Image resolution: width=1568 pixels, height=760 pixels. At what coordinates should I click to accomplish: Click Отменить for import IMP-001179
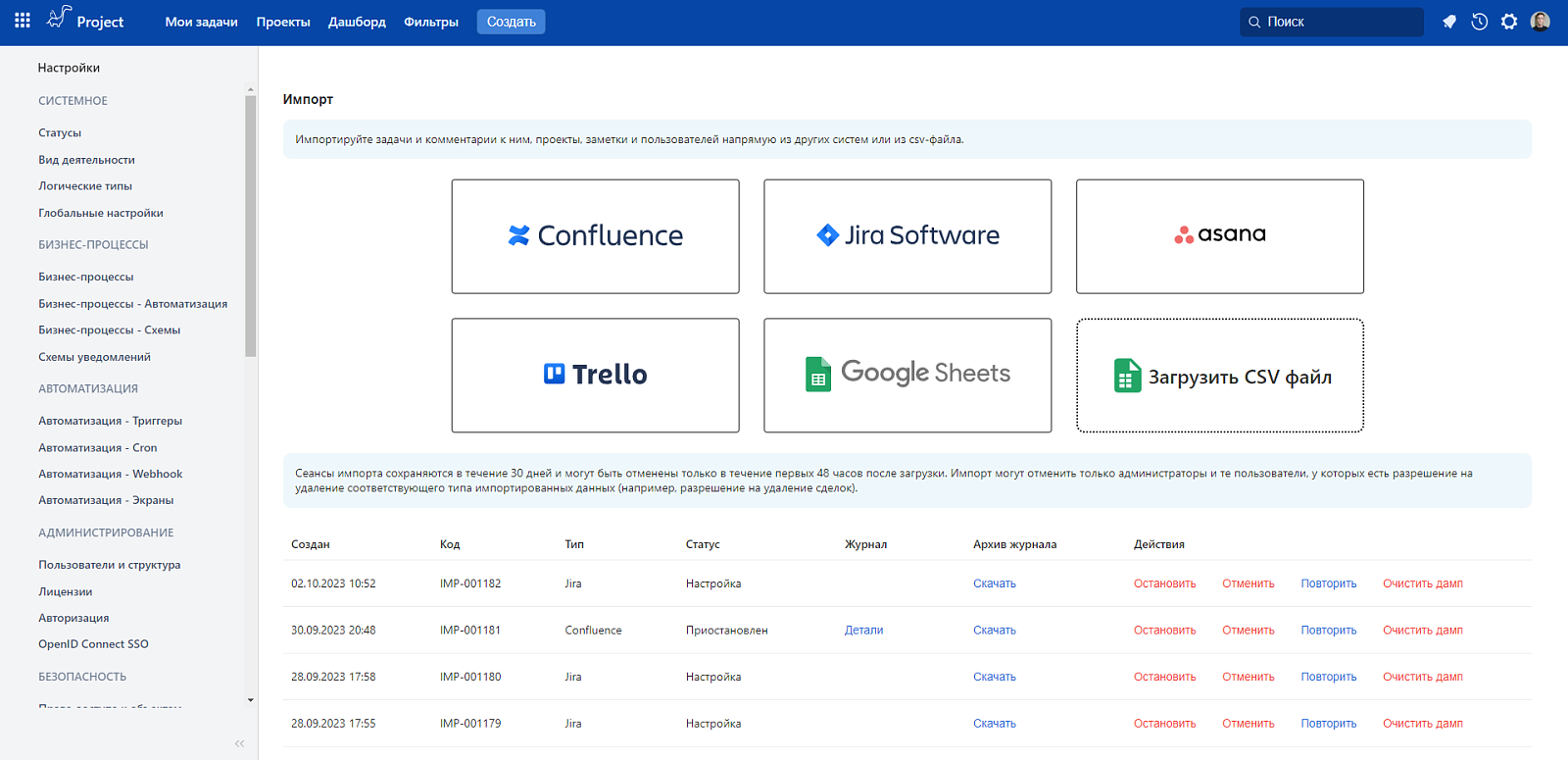click(x=1249, y=724)
